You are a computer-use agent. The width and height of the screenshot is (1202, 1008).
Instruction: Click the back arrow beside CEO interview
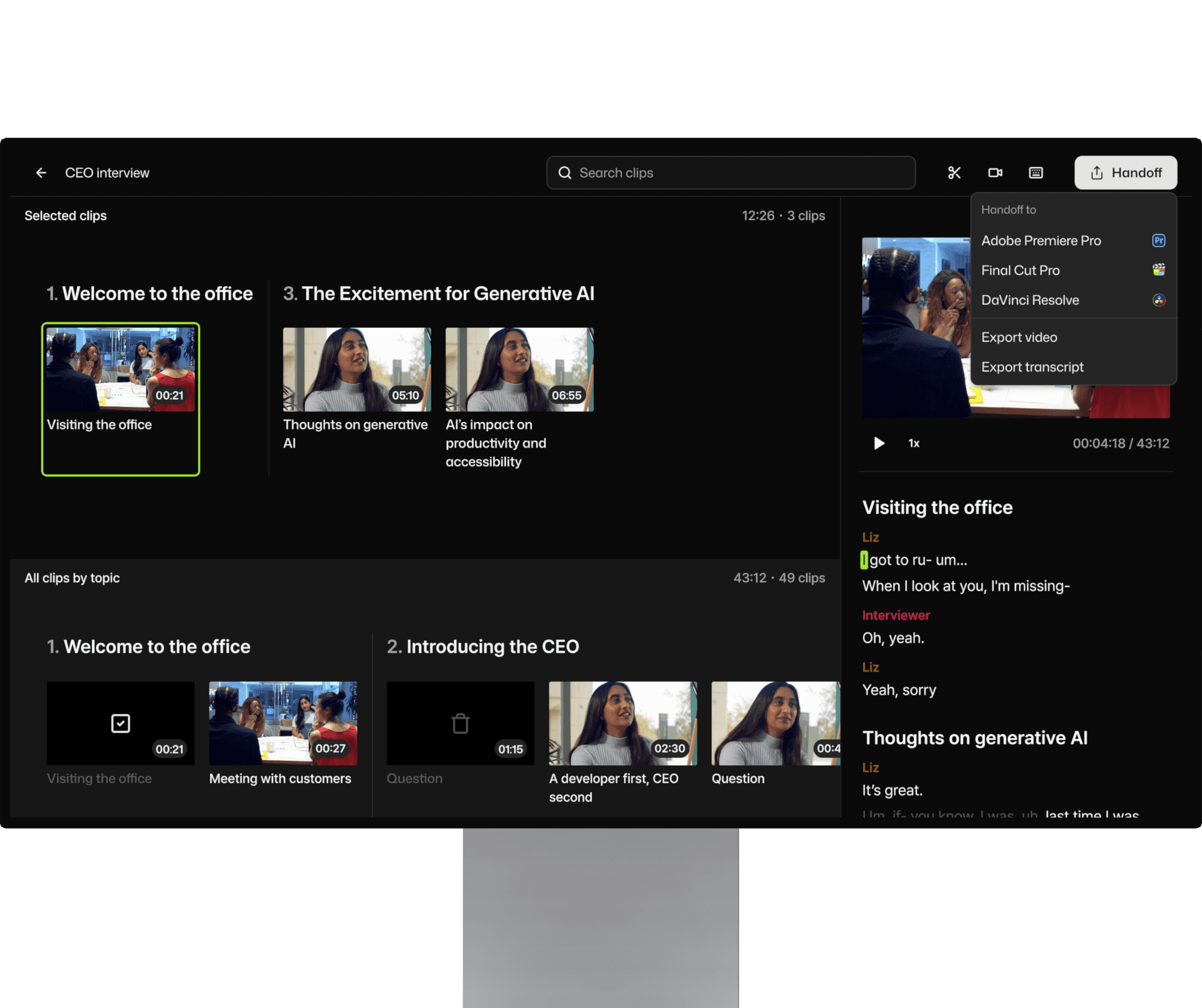click(x=41, y=173)
